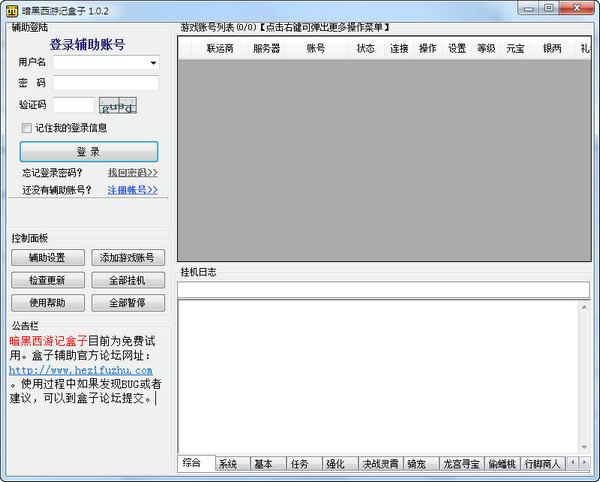Click the 找回密码 link
Image resolution: width=600 pixels, height=482 pixels.
click(132, 173)
